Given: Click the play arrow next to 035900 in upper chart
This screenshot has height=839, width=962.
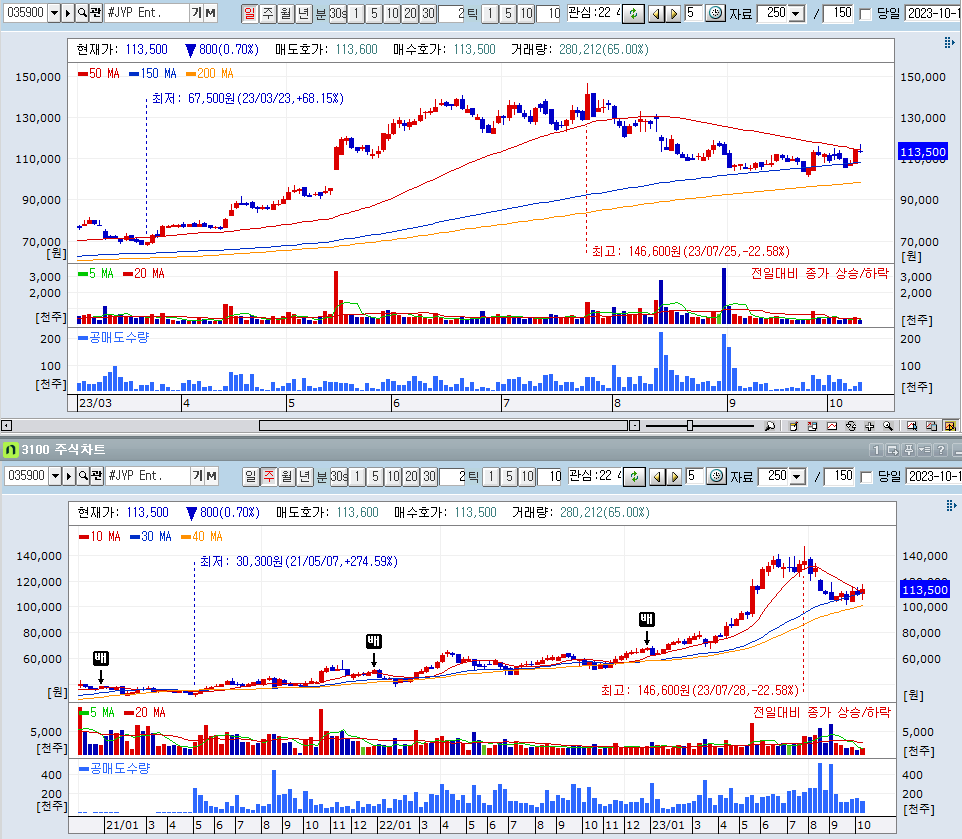Looking at the screenshot, I should point(67,13).
